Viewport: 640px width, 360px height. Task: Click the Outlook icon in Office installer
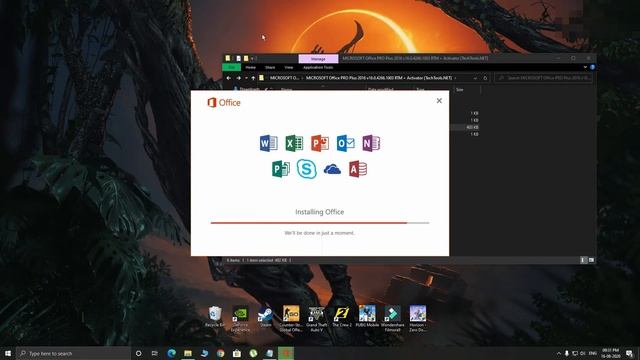coord(345,143)
